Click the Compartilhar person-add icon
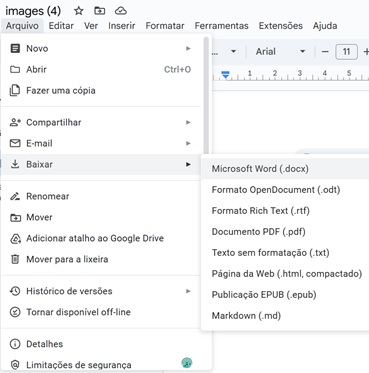The height and width of the screenshot is (373, 369). tap(15, 122)
